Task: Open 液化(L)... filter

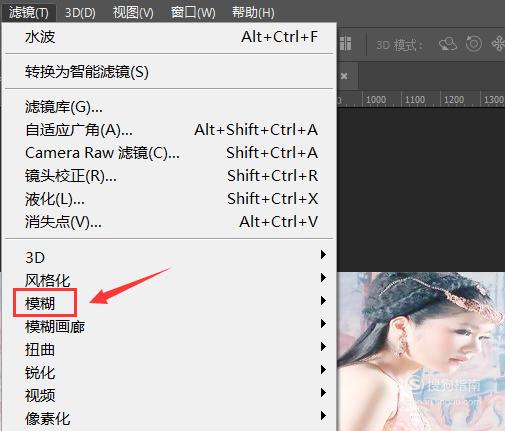Action: pos(169,199)
